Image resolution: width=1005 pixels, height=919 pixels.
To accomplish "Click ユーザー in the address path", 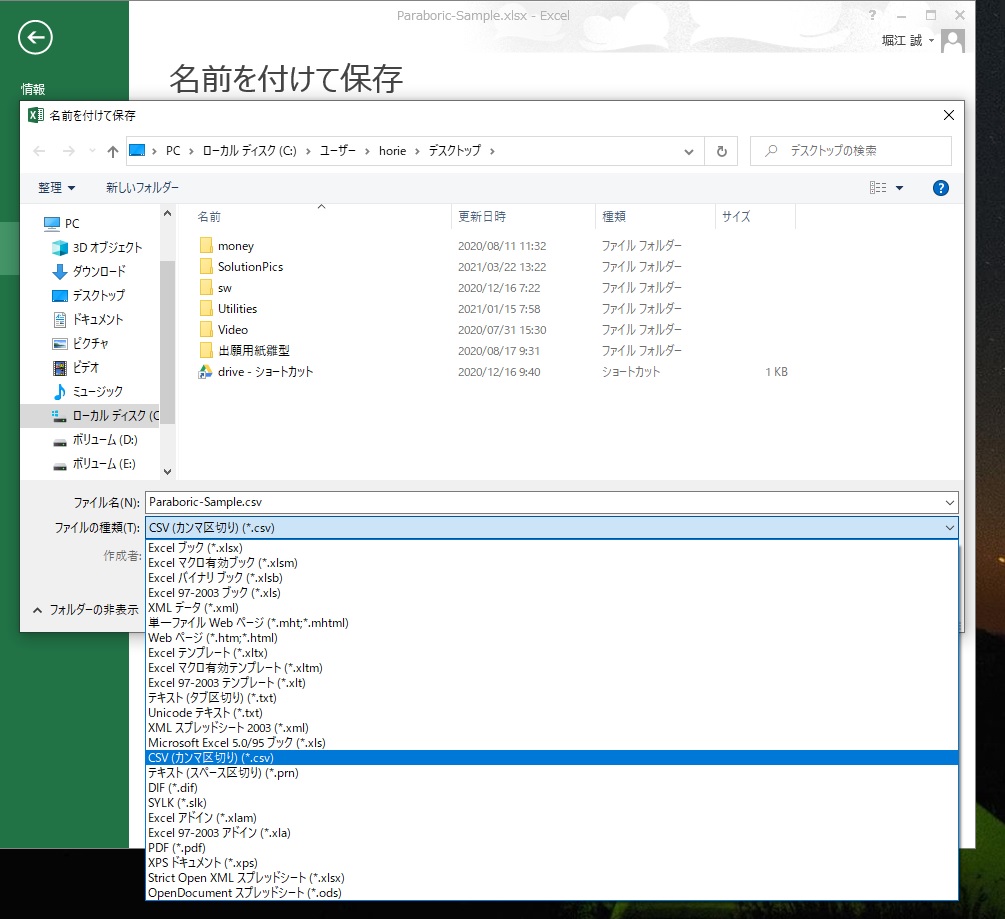I will click(x=338, y=151).
